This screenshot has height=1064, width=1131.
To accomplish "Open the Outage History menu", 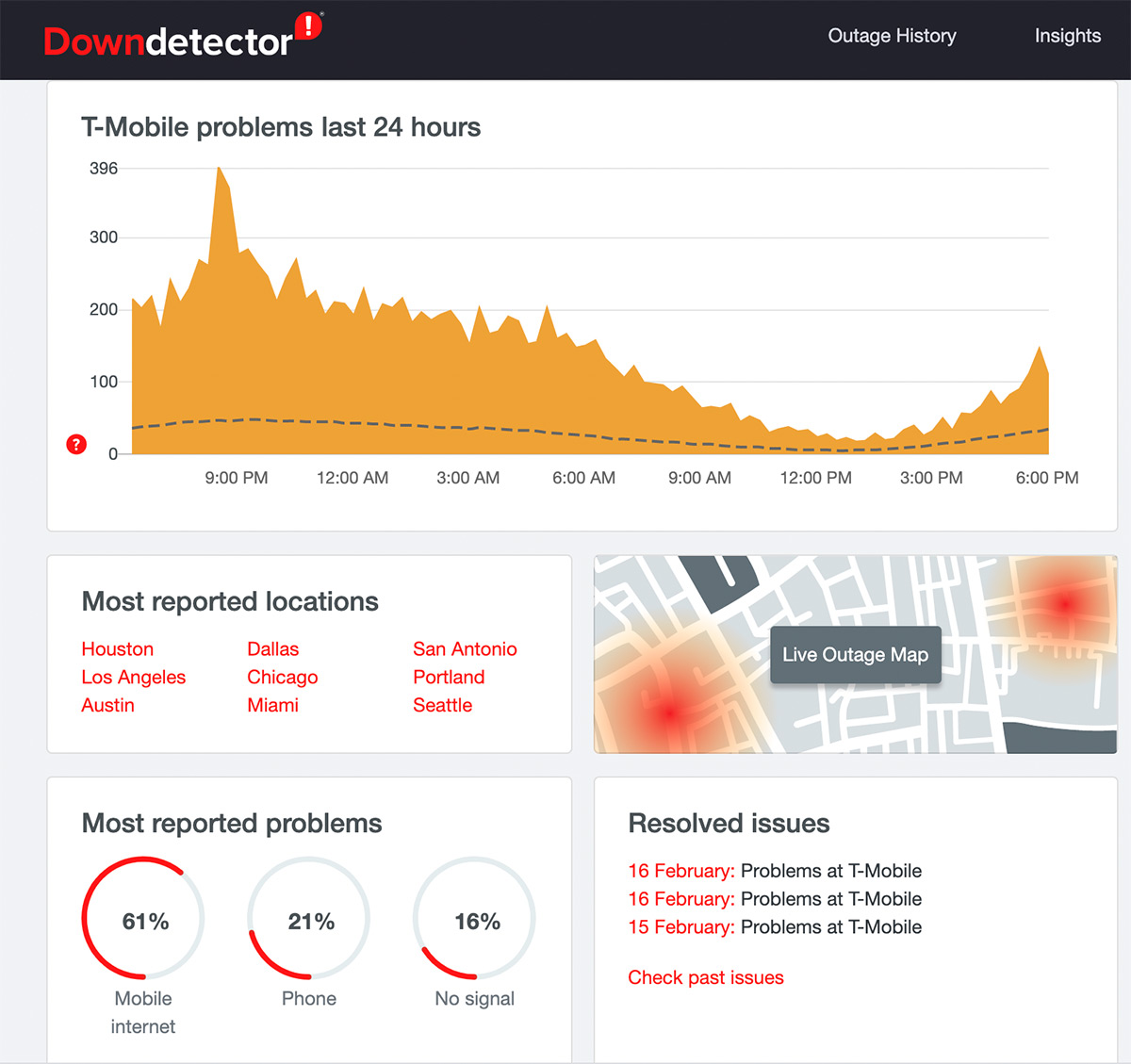I will (x=892, y=36).
